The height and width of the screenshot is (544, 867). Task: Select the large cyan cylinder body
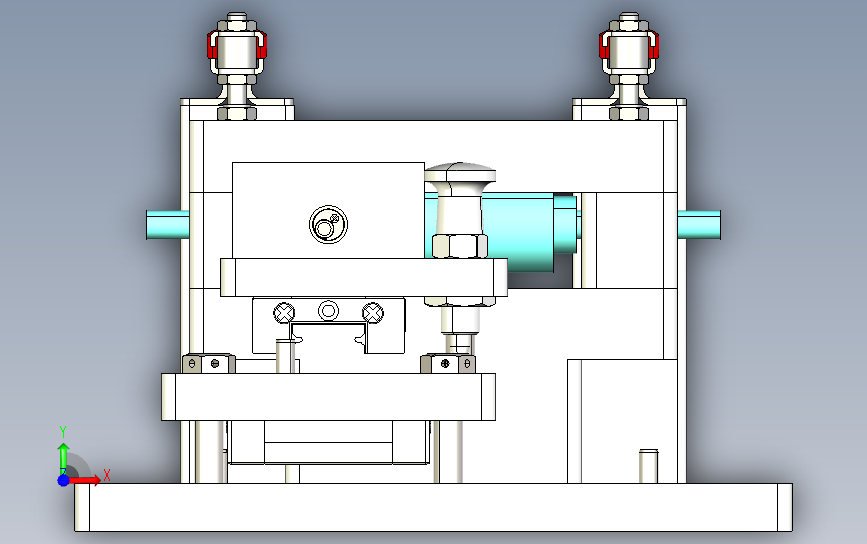point(520,232)
